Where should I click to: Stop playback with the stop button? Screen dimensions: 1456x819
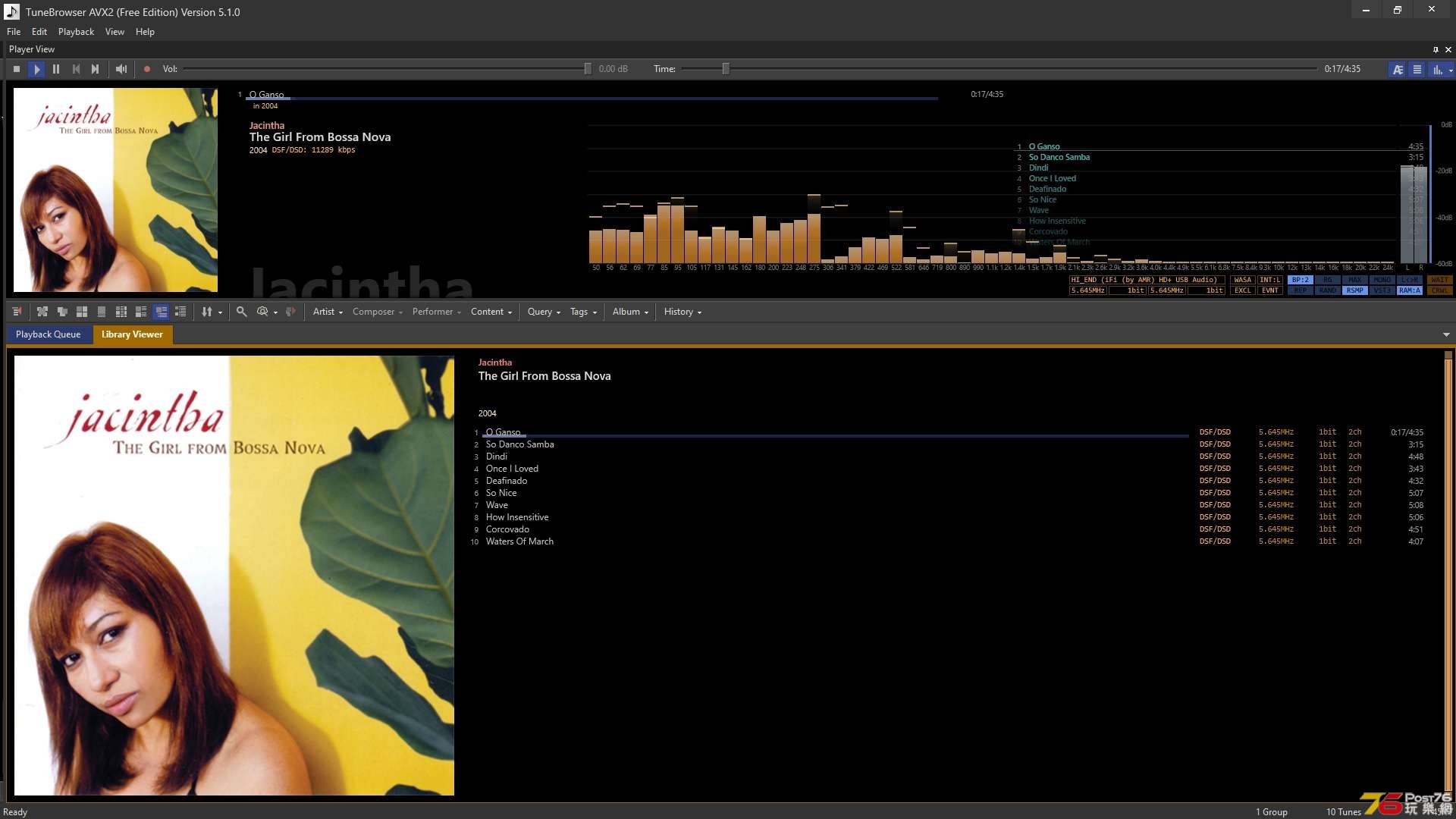(x=17, y=69)
